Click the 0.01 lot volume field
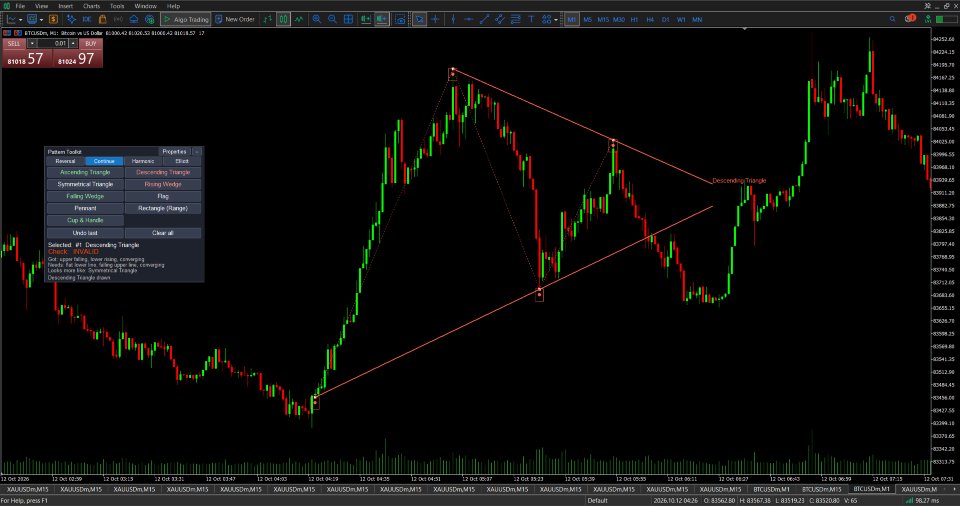Image resolution: width=960 pixels, height=506 pixels. (53, 43)
